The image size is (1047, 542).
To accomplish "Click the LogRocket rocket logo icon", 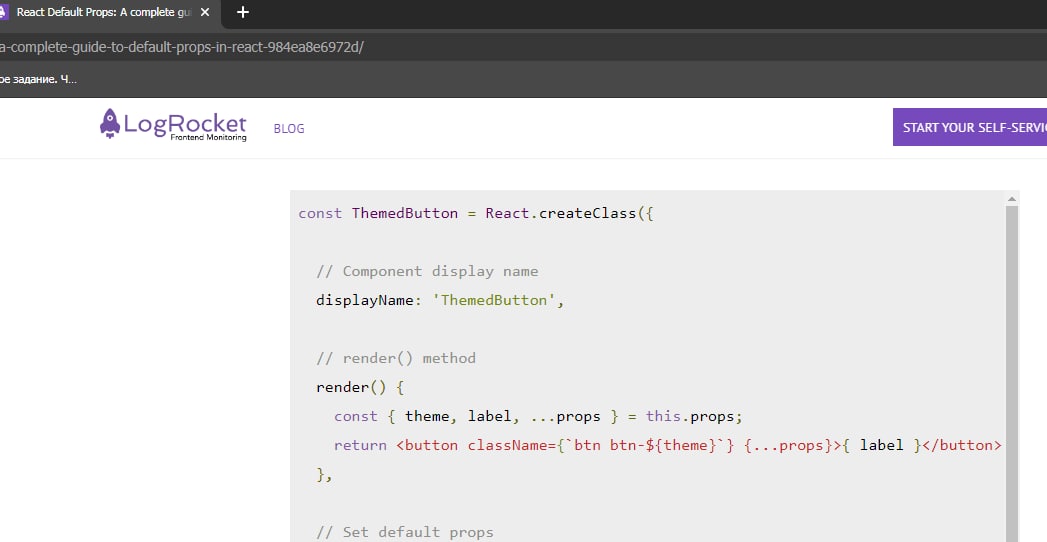I will 110,123.
